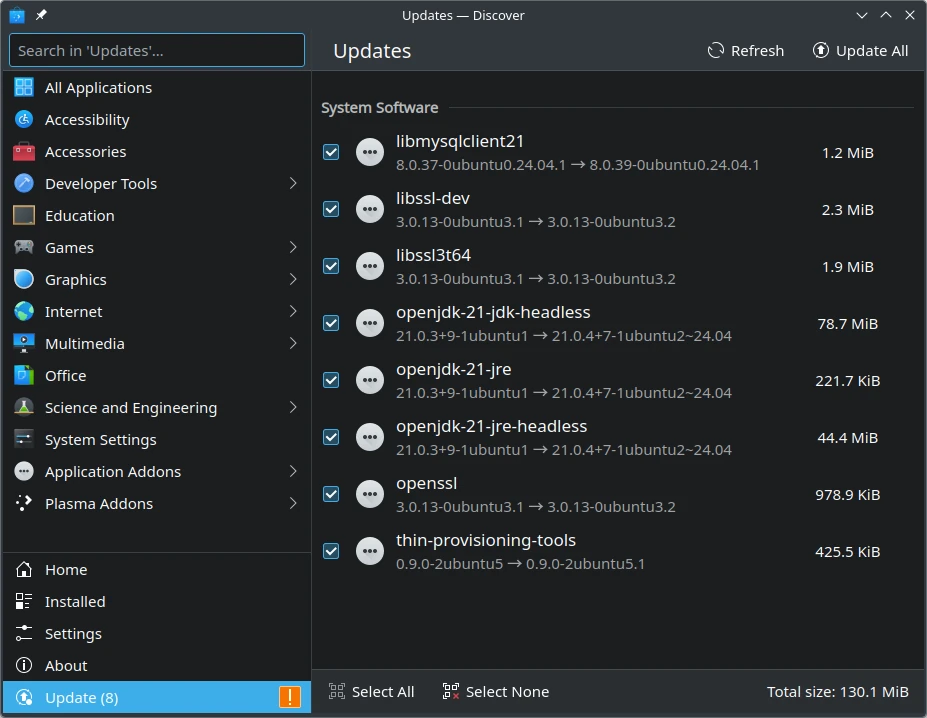
Task: Uncheck the openjdk-21-jre-headless checkbox
Action: click(331, 437)
